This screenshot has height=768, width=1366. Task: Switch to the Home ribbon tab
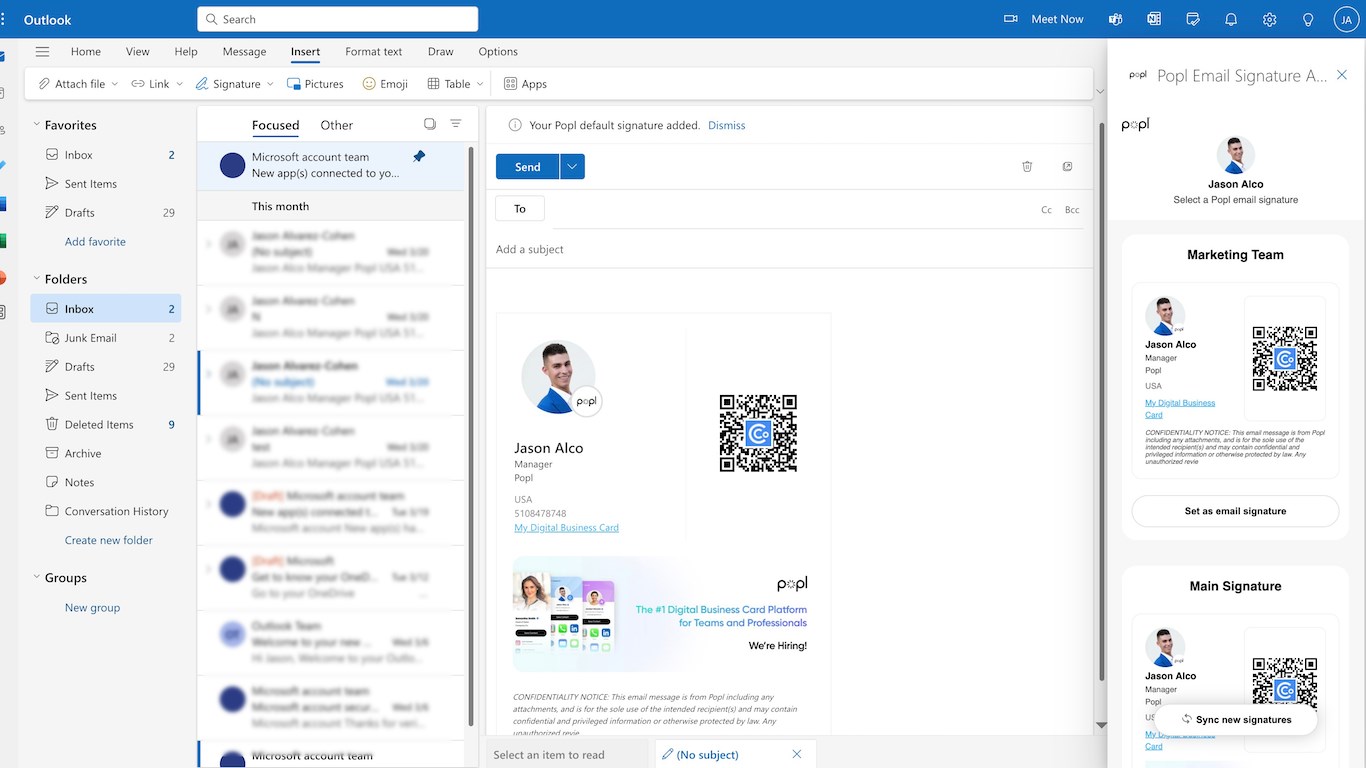point(86,52)
